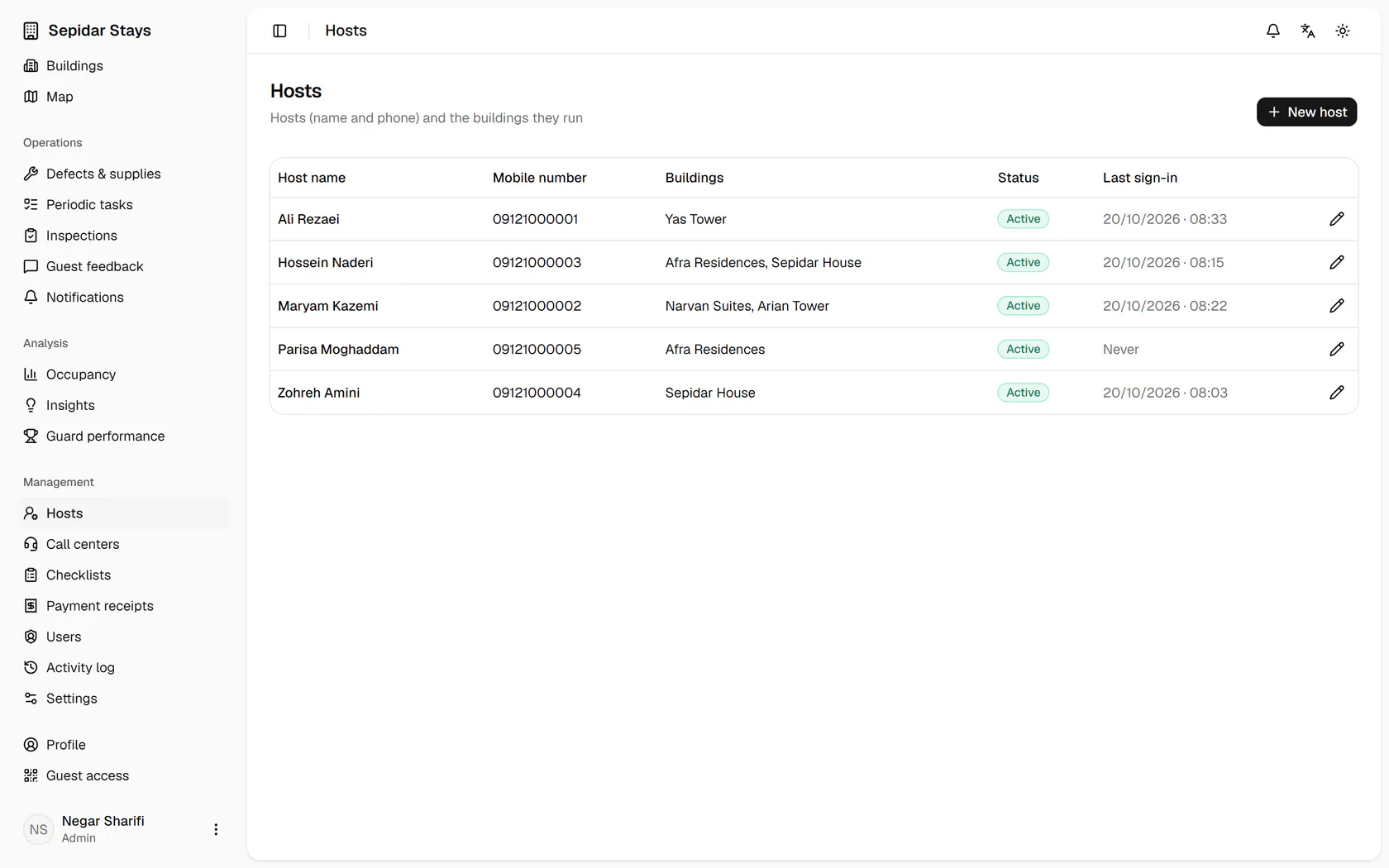Select mobile number 09121000003
The image size is (1389, 868).
(537, 262)
